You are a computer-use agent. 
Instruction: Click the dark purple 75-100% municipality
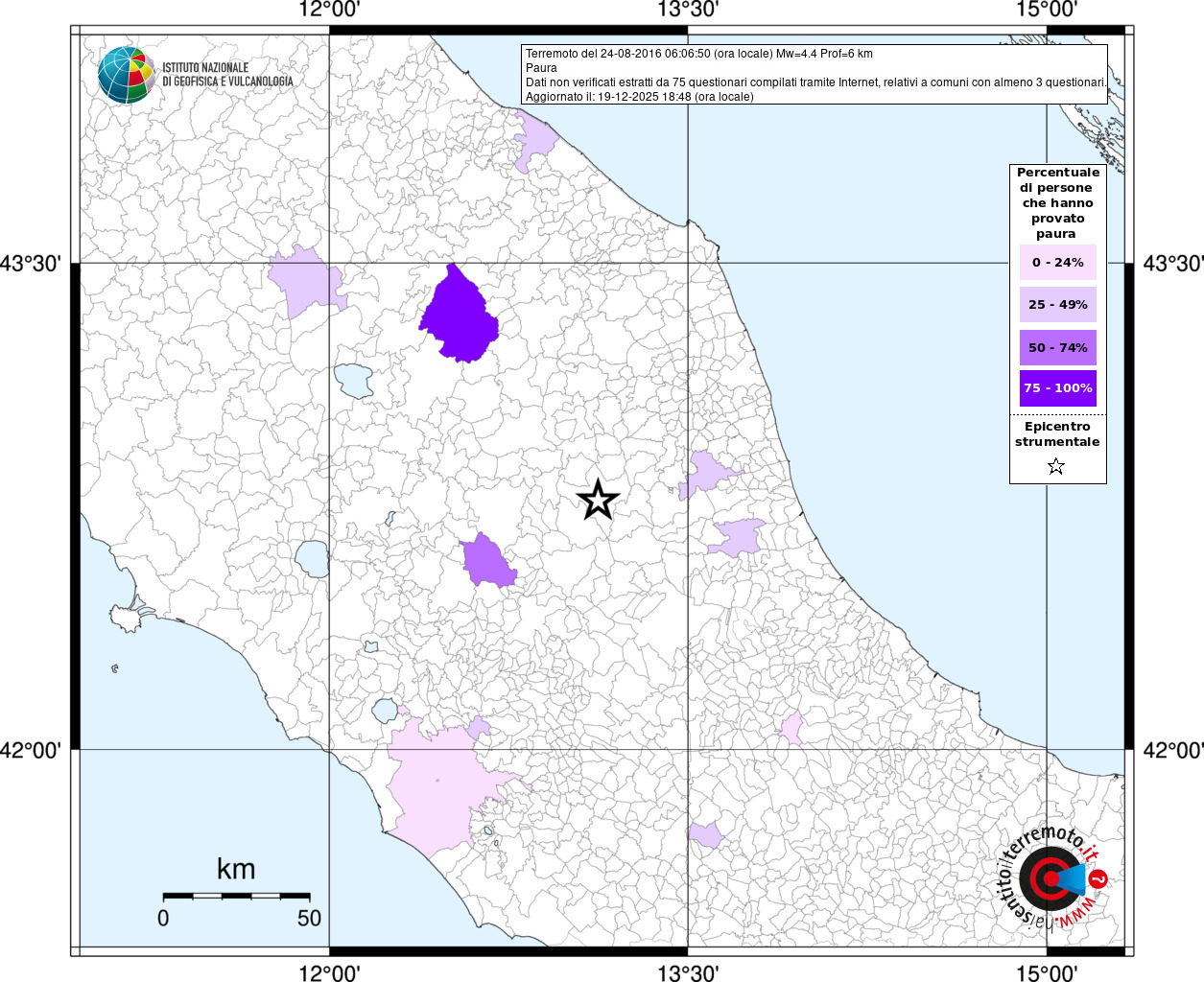460,316
